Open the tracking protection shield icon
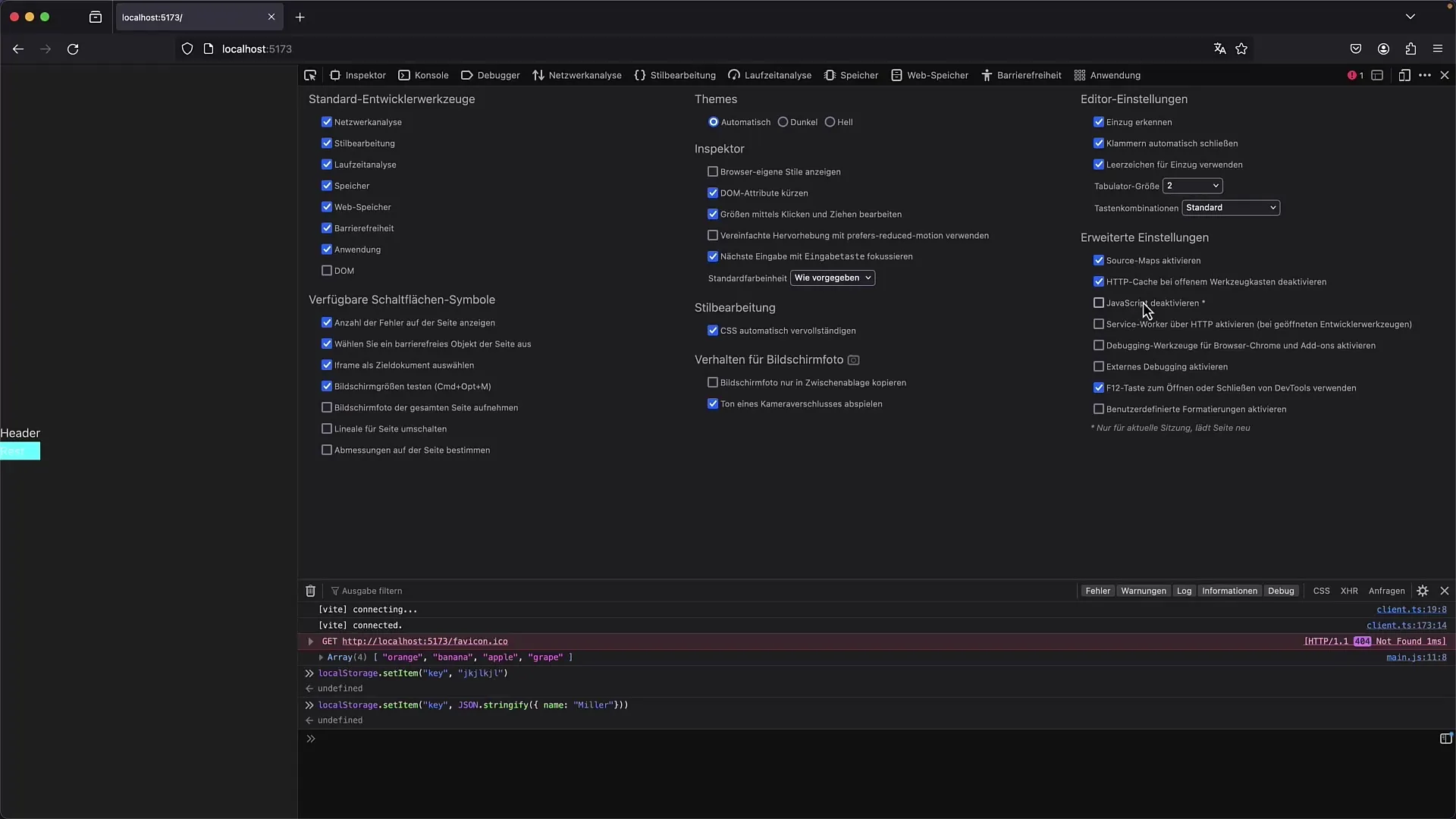The height and width of the screenshot is (819, 1456). point(187,49)
